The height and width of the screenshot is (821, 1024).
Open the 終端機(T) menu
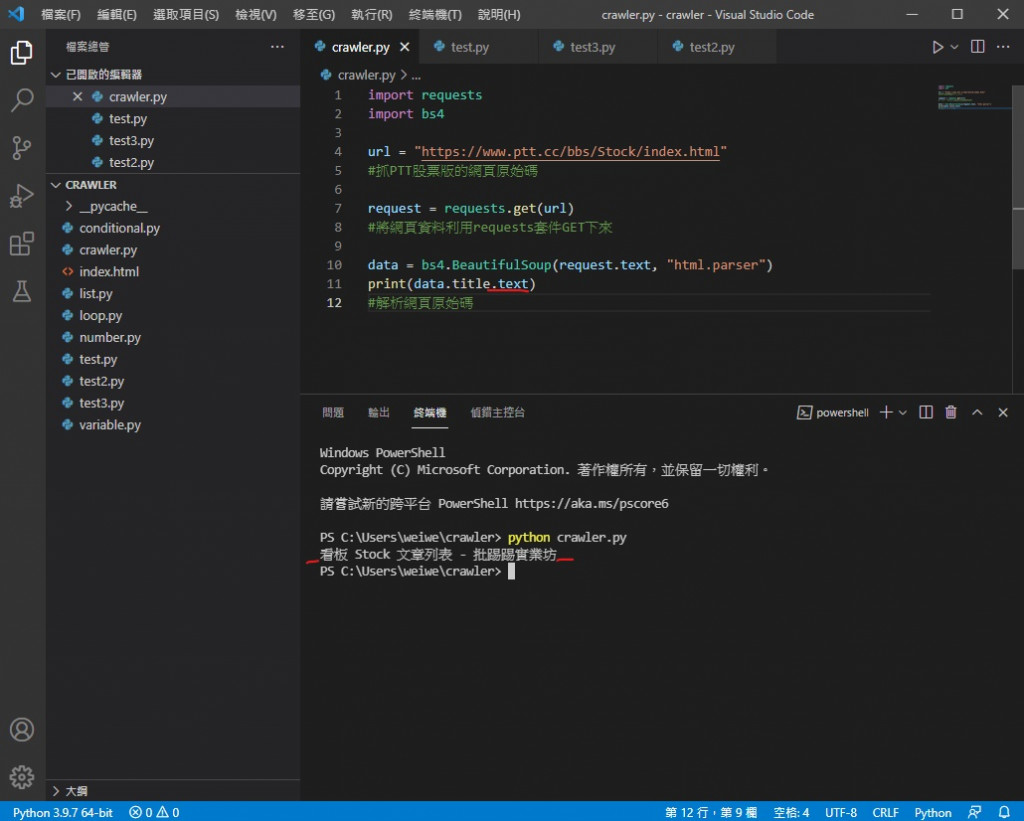tap(435, 14)
